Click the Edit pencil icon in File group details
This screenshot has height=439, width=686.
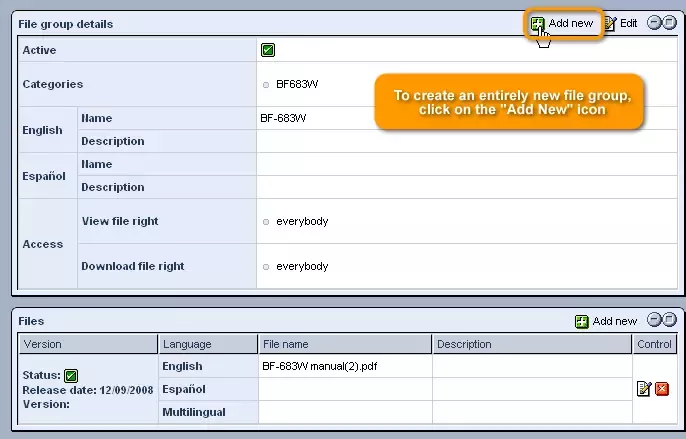click(610, 23)
